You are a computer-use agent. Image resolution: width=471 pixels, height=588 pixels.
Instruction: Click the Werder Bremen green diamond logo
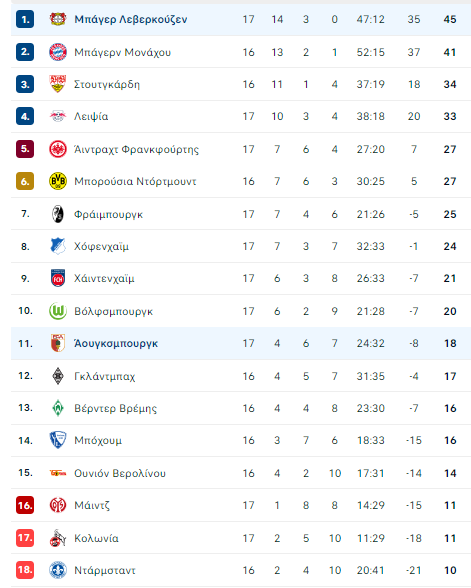coord(58,408)
